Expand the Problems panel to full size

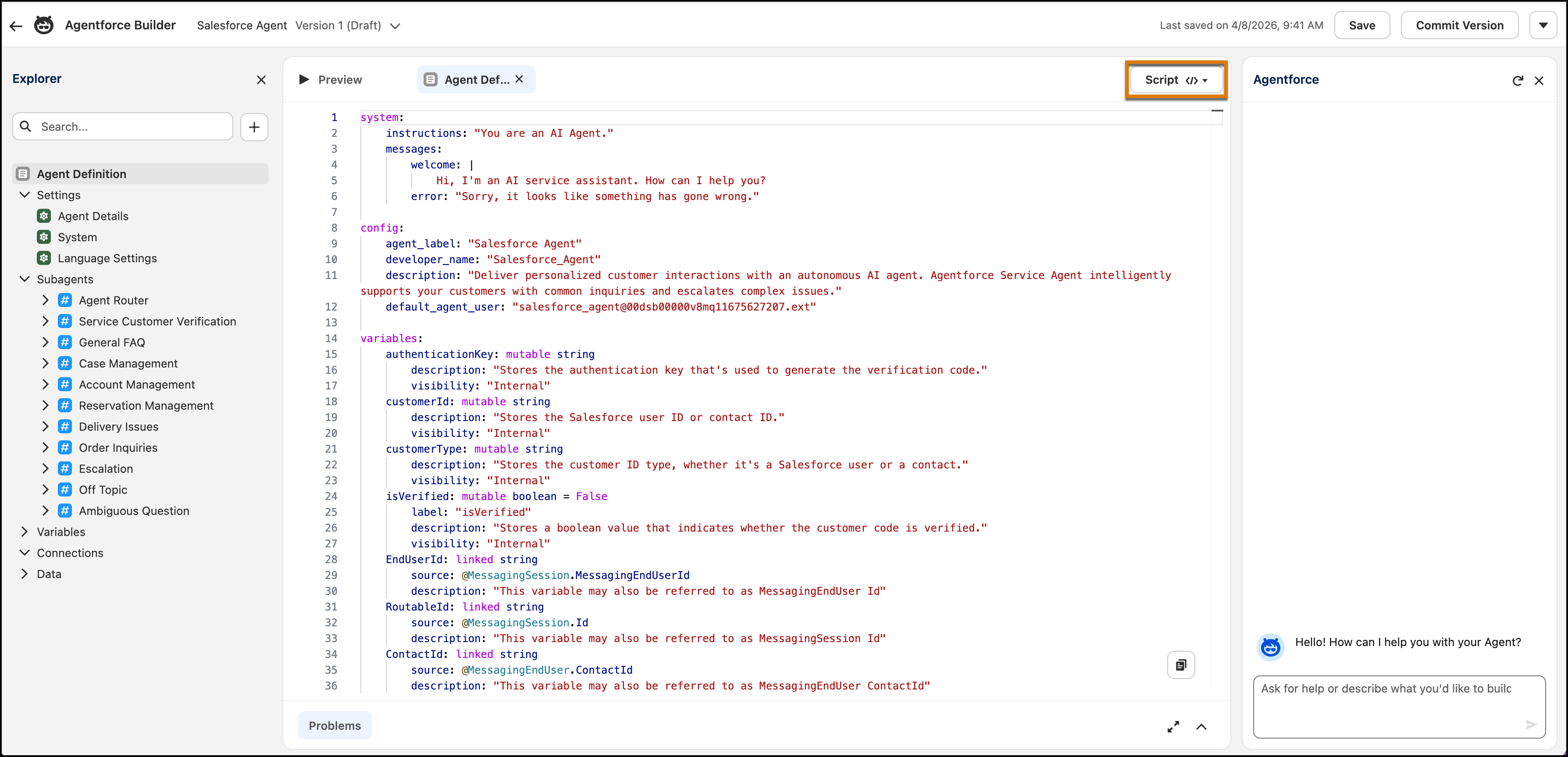[1173, 726]
